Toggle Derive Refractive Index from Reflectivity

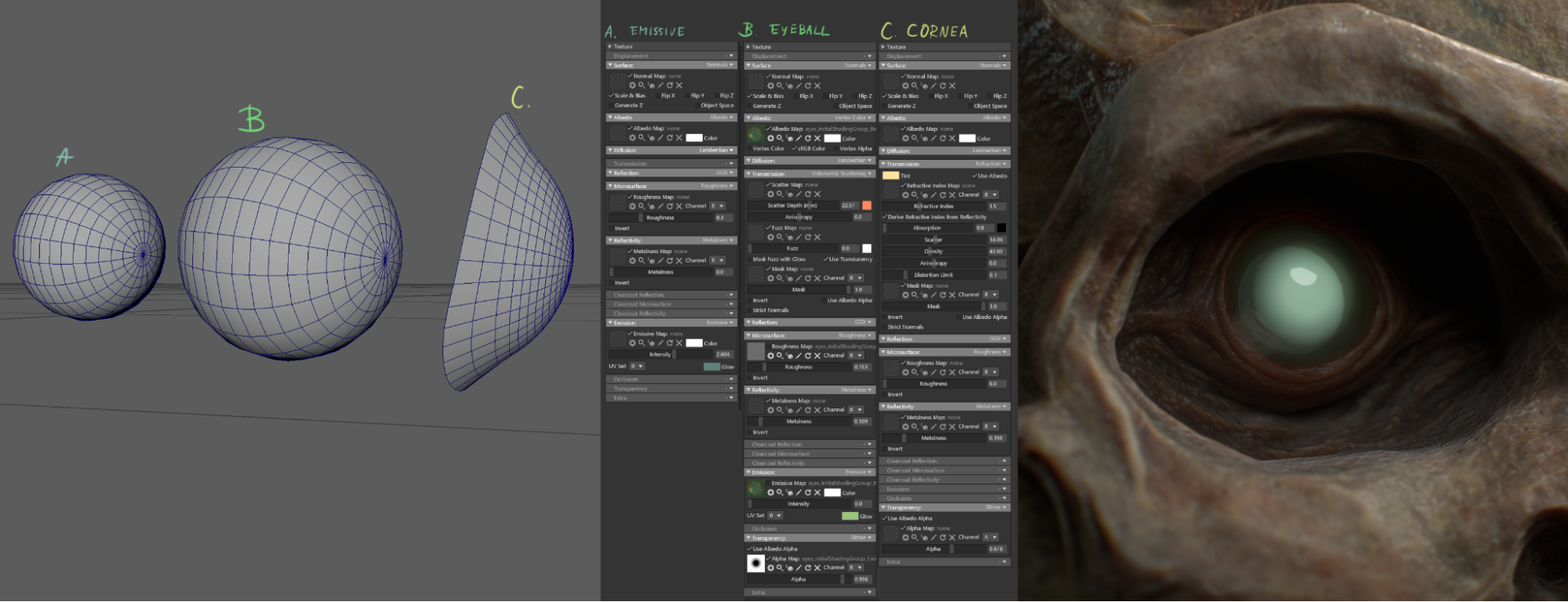click(885, 217)
